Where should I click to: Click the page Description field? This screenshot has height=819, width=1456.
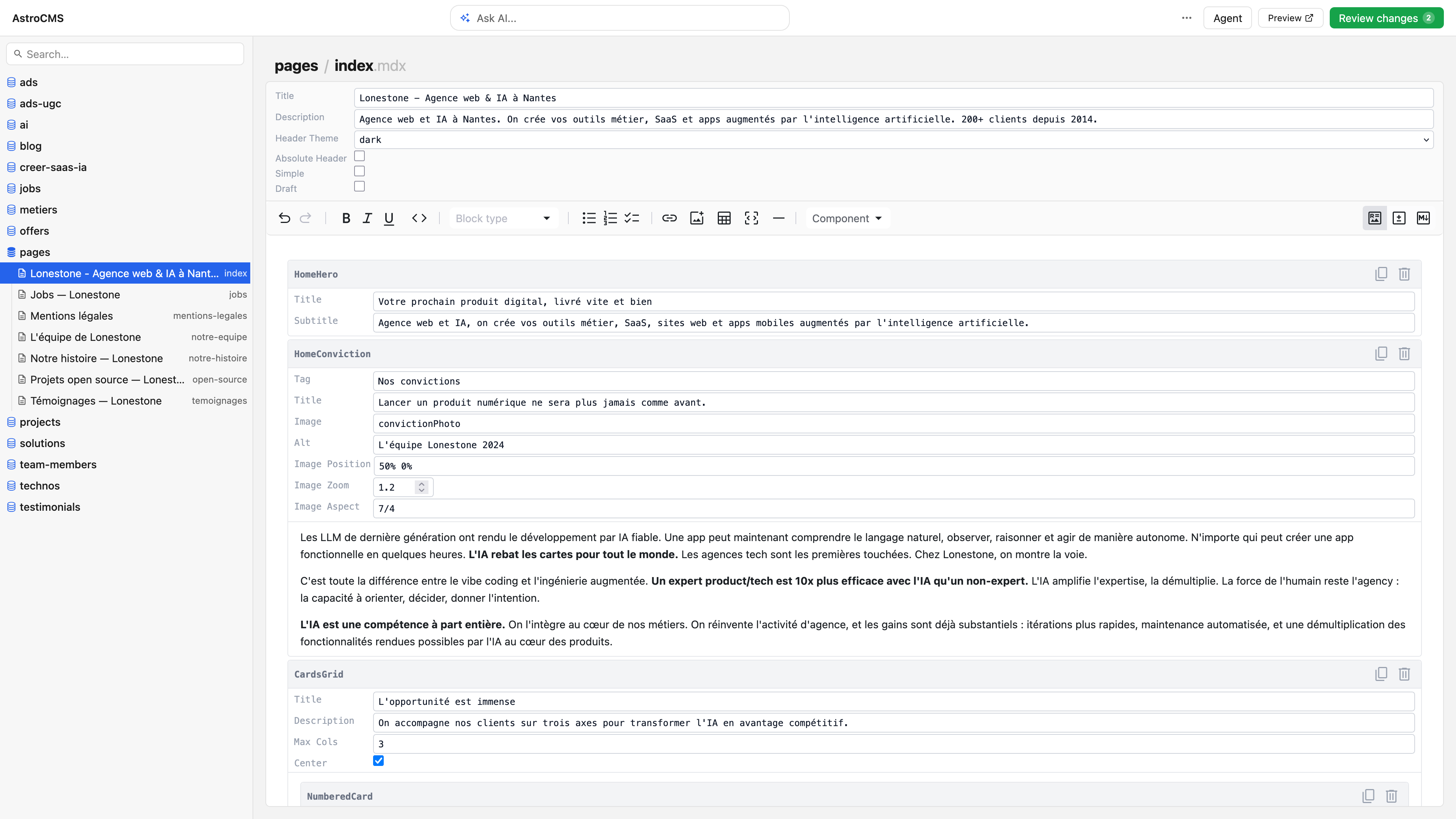[x=894, y=119]
